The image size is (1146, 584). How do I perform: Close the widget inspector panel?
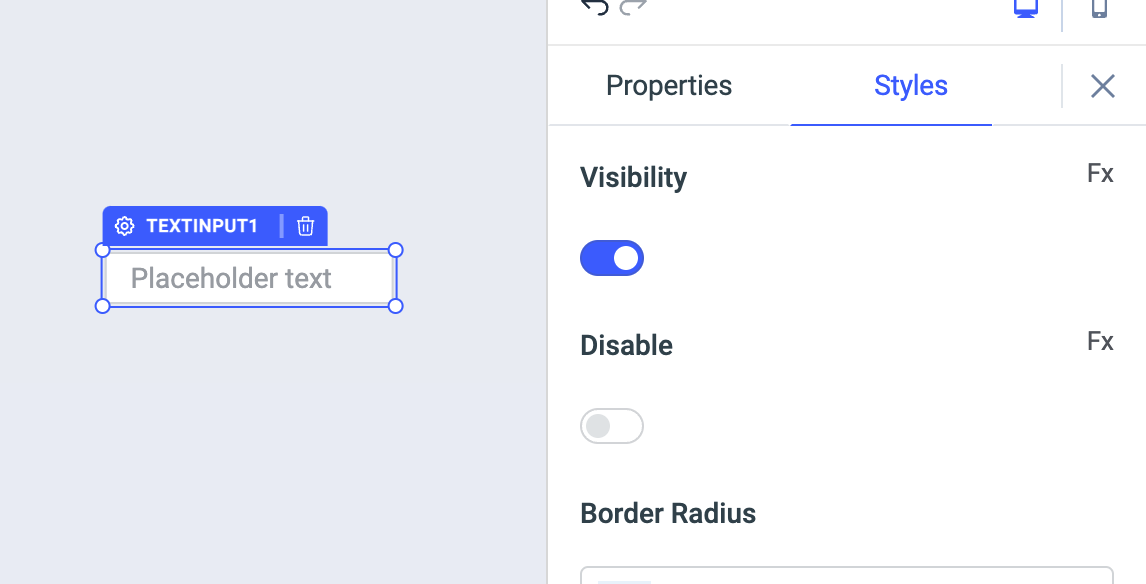1102,86
